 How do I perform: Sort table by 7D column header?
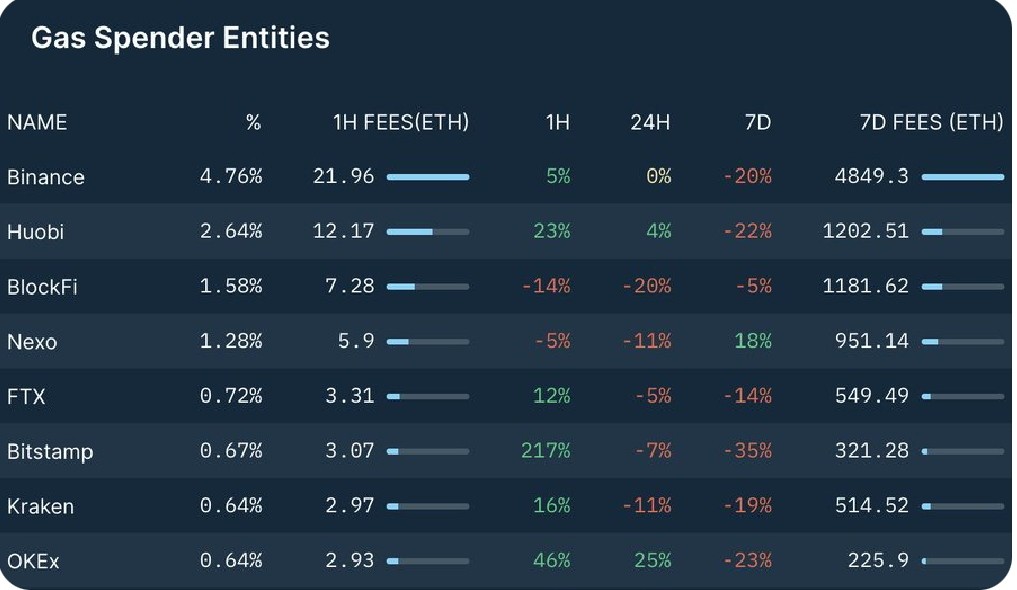[758, 122]
